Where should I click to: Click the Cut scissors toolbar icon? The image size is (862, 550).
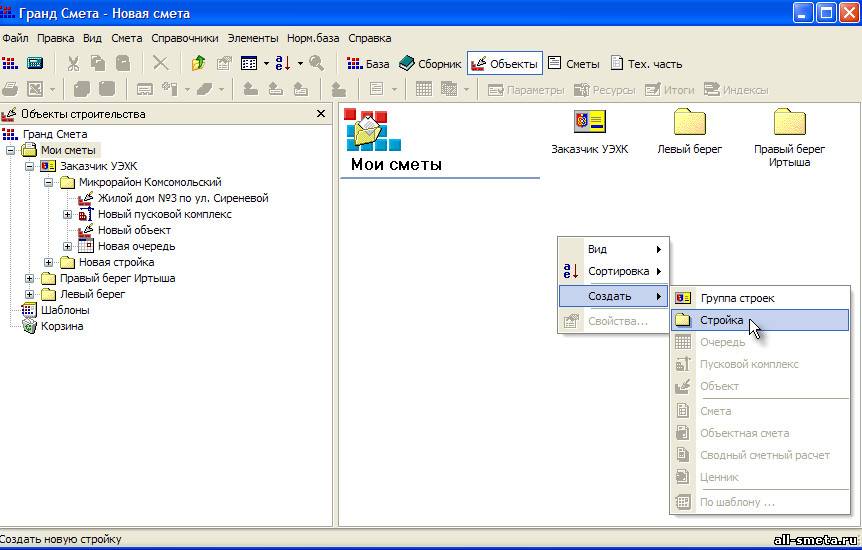pos(73,63)
